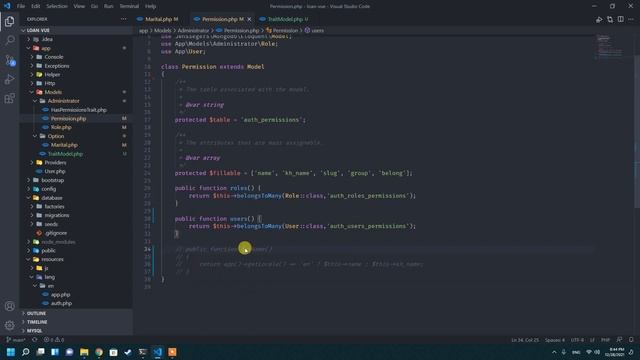Open the Accounts menu icon
Screen dimensions: 640x360
coord(10,306)
